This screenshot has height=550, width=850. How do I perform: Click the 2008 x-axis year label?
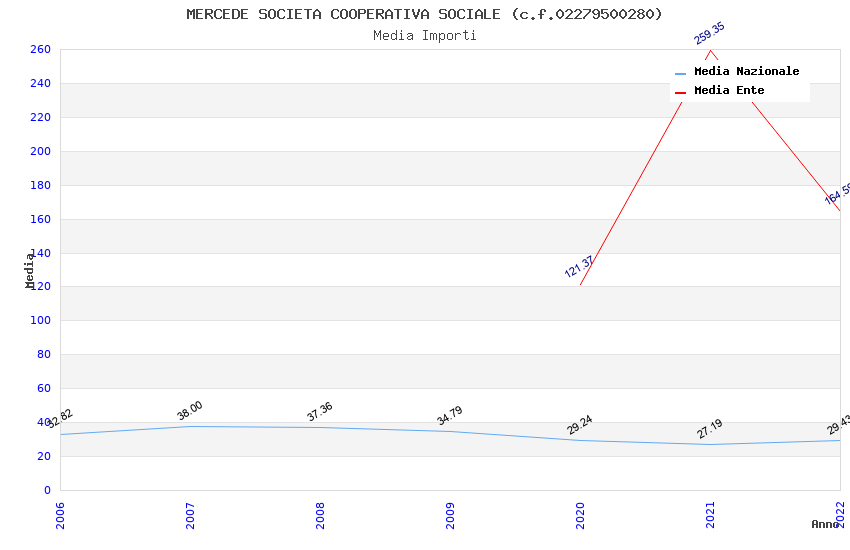click(320, 515)
